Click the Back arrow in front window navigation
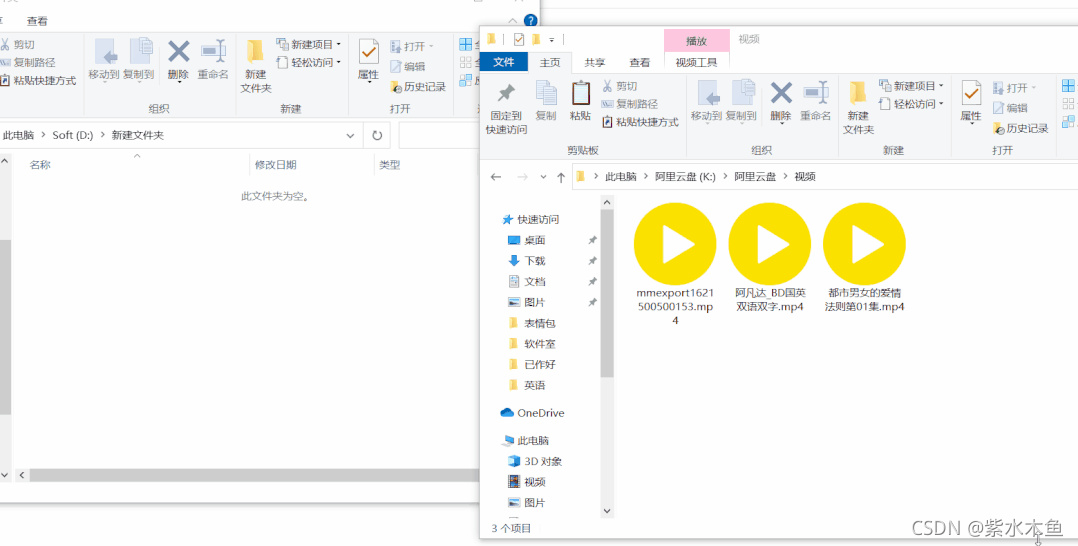 pyautogui.click(x=496, y=177)
